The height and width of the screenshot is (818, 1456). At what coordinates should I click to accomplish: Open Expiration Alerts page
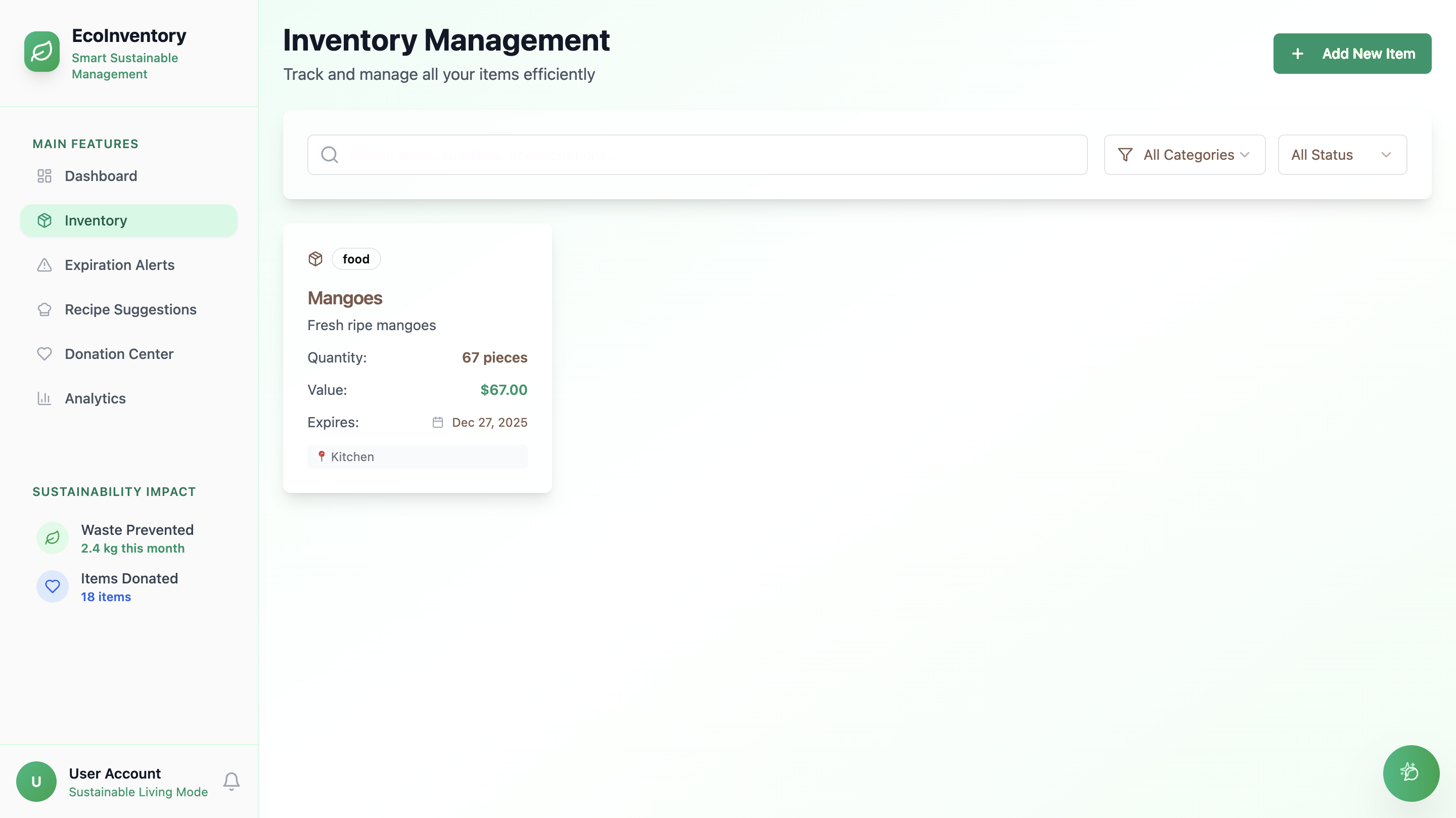(x=119, y=265)
